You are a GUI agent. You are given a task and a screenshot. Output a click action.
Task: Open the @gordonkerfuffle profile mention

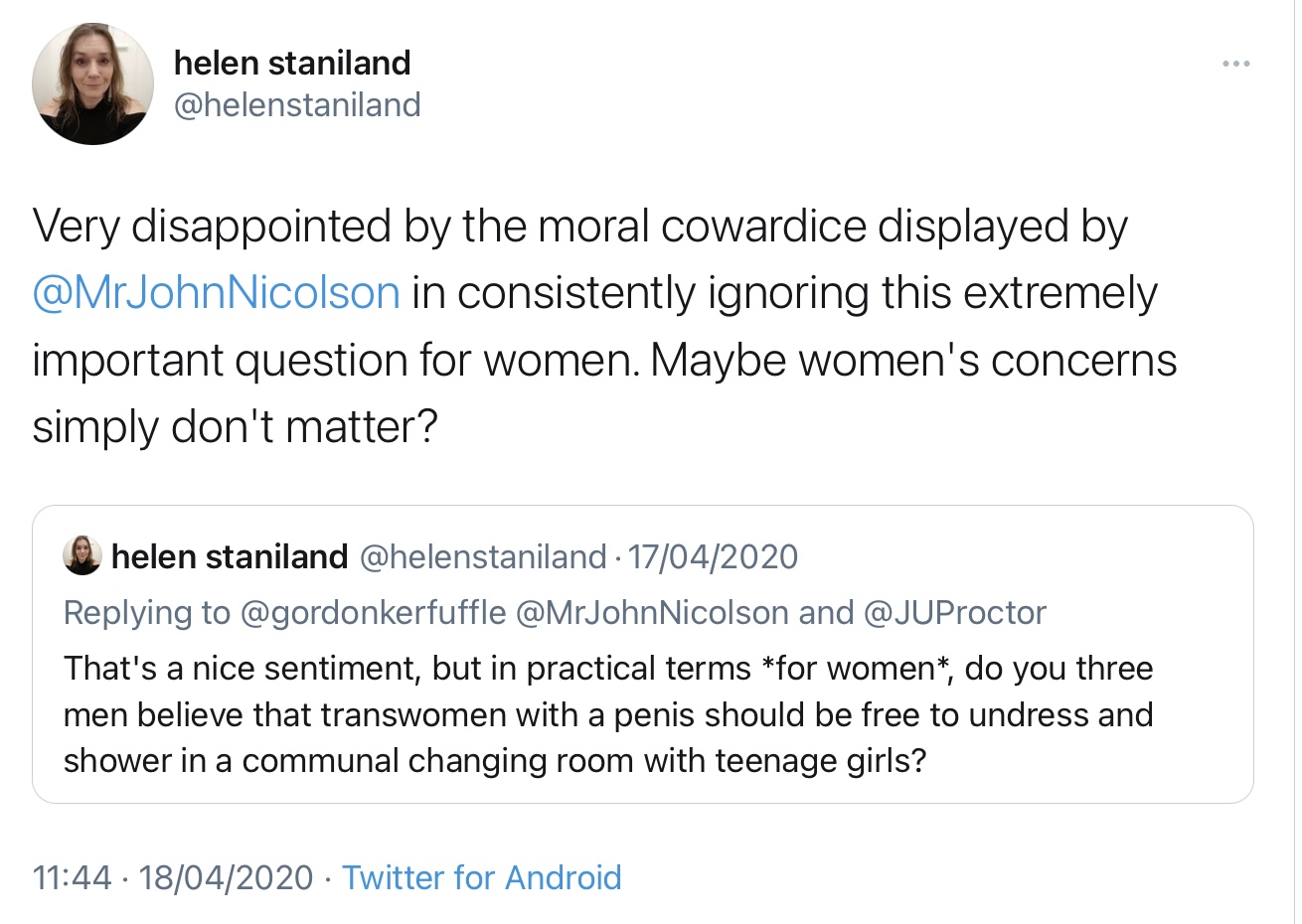(x=374, y=612)
